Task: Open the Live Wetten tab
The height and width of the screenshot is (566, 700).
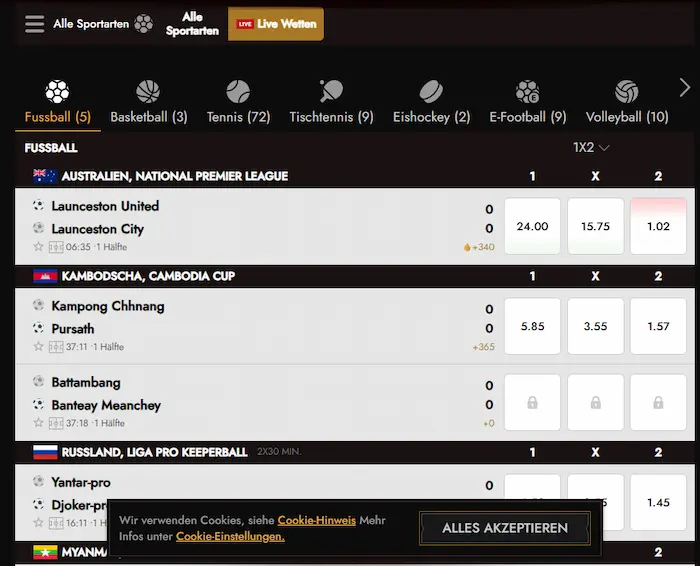Action: pyautogui.click(x=276, y=24)
